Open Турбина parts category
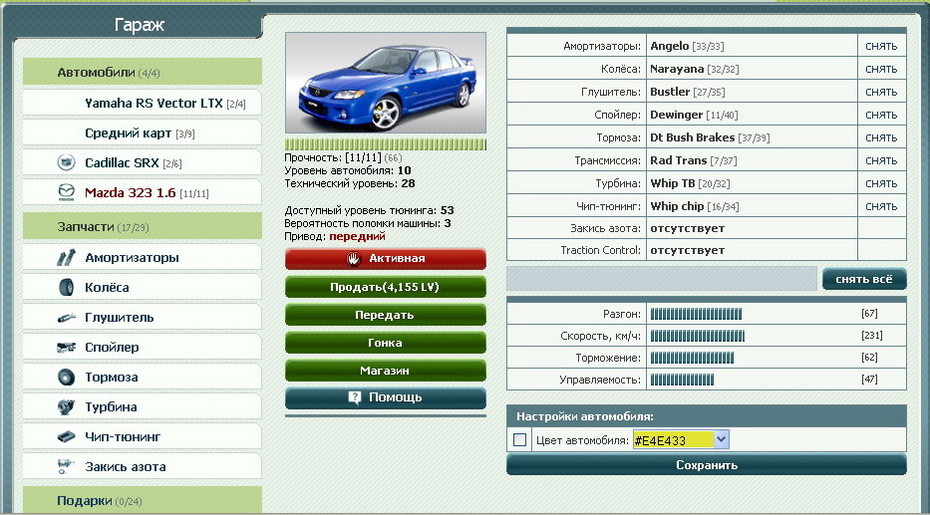Screen dimensions: 930x515 142,406
